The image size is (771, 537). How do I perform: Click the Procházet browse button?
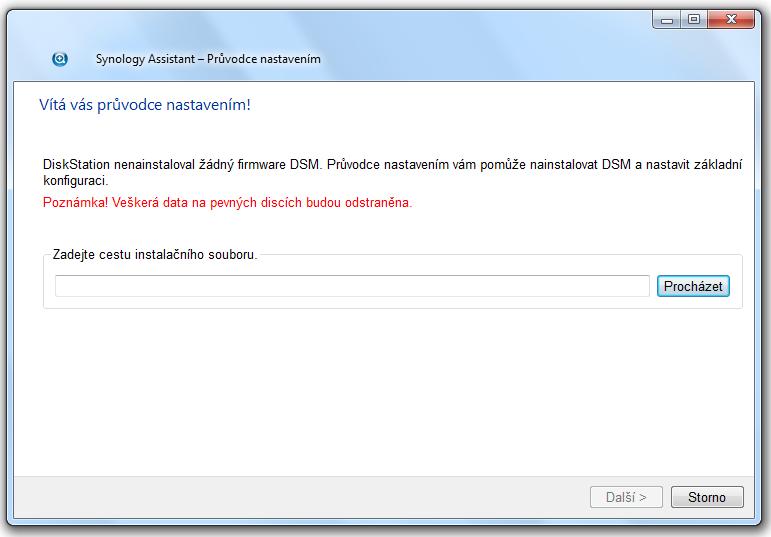(x=693, y=286)
